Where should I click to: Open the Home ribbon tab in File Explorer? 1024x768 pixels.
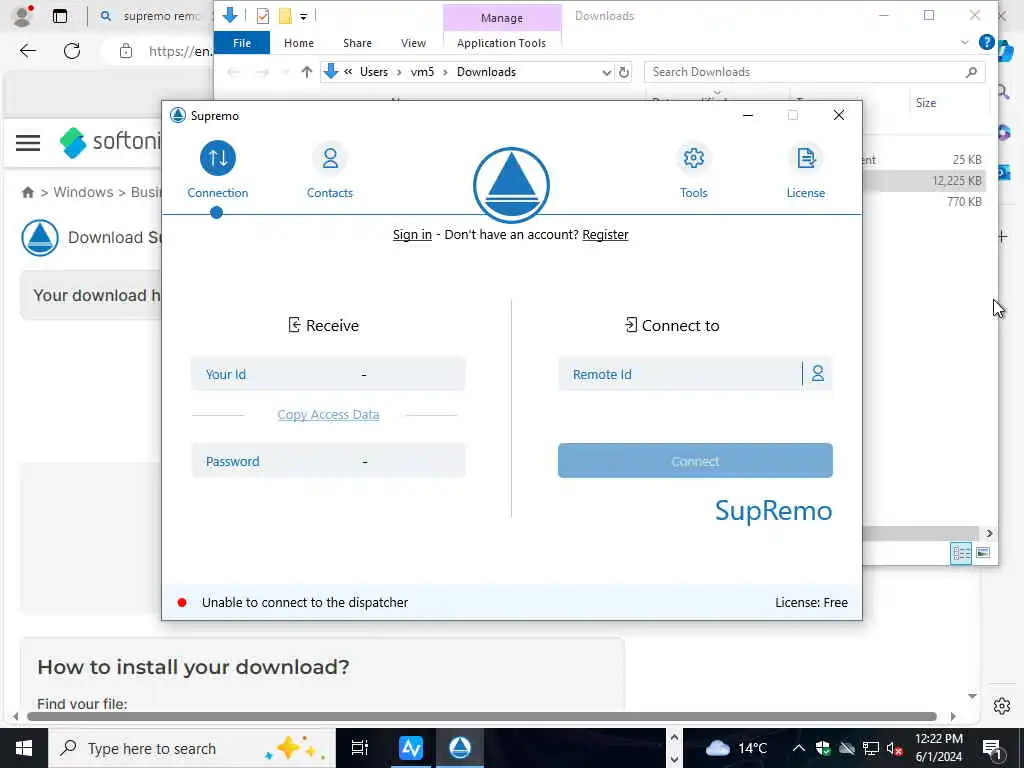(298, 43)
